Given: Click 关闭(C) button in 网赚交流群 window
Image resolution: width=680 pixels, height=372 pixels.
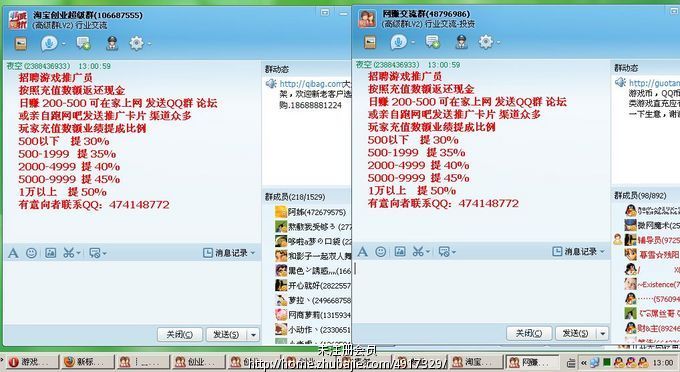Looking at the screenshot, I should 529,333.
